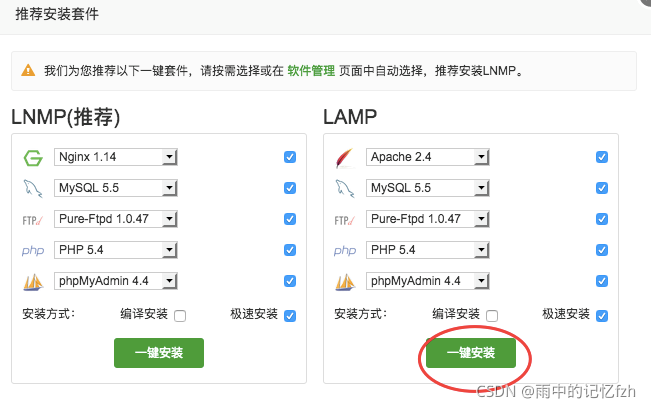This screenshot has width=651, height=408.
Task: Open the 软件管理 link
Action: (311, 71)
